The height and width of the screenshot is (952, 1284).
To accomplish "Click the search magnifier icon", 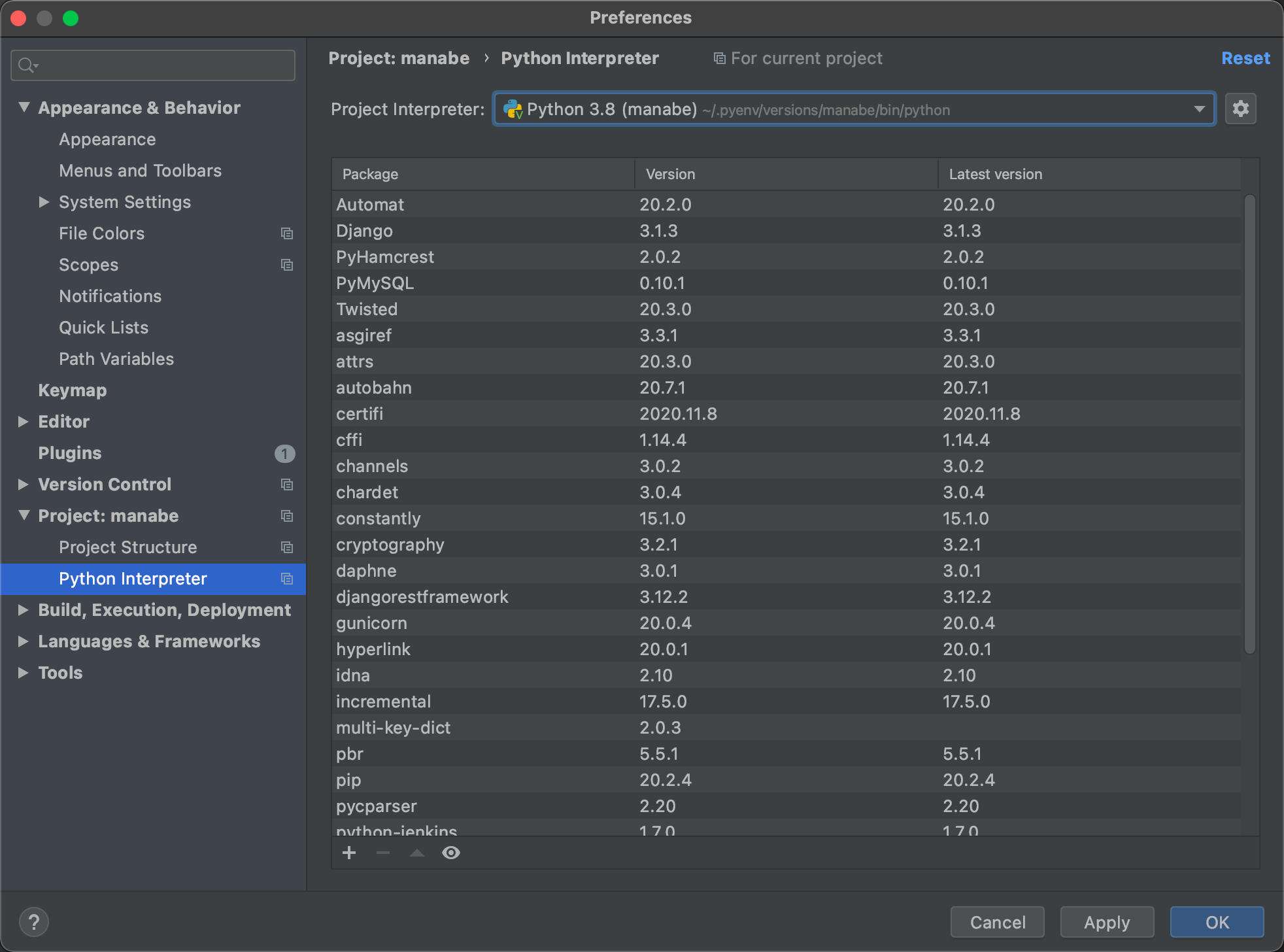I will click(27, 65).
